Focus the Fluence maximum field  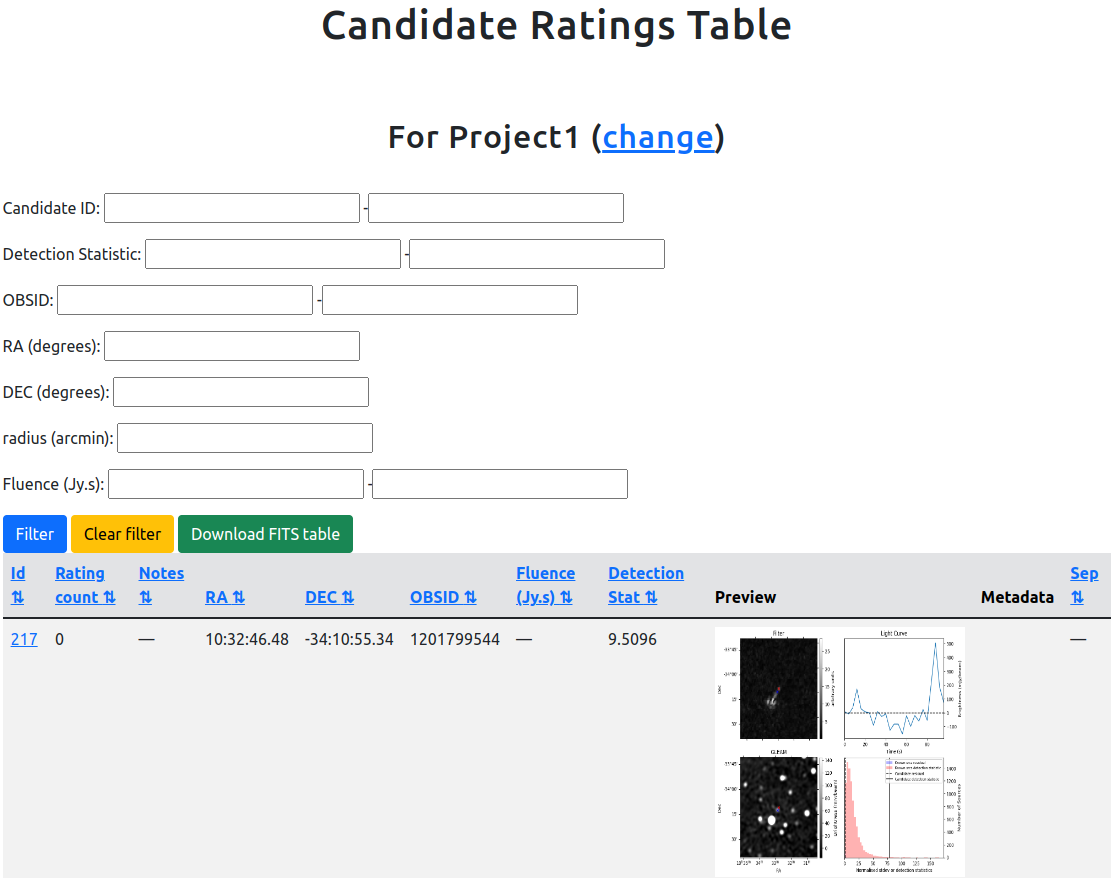[500, 484]
